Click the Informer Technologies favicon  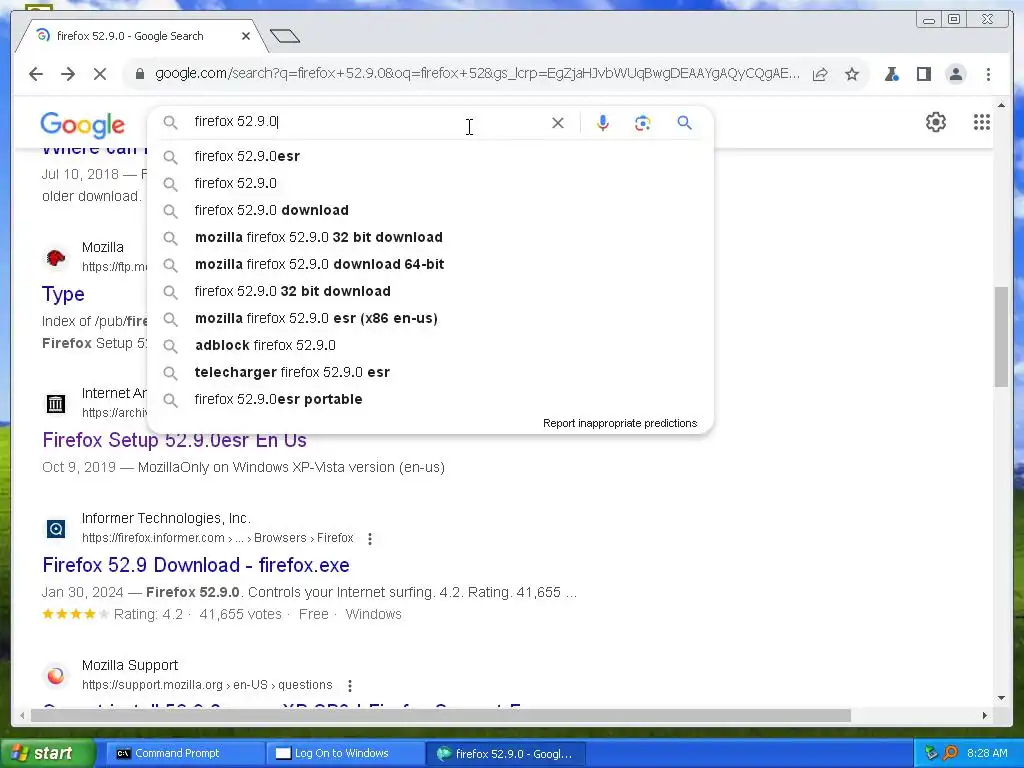[56, 528]
